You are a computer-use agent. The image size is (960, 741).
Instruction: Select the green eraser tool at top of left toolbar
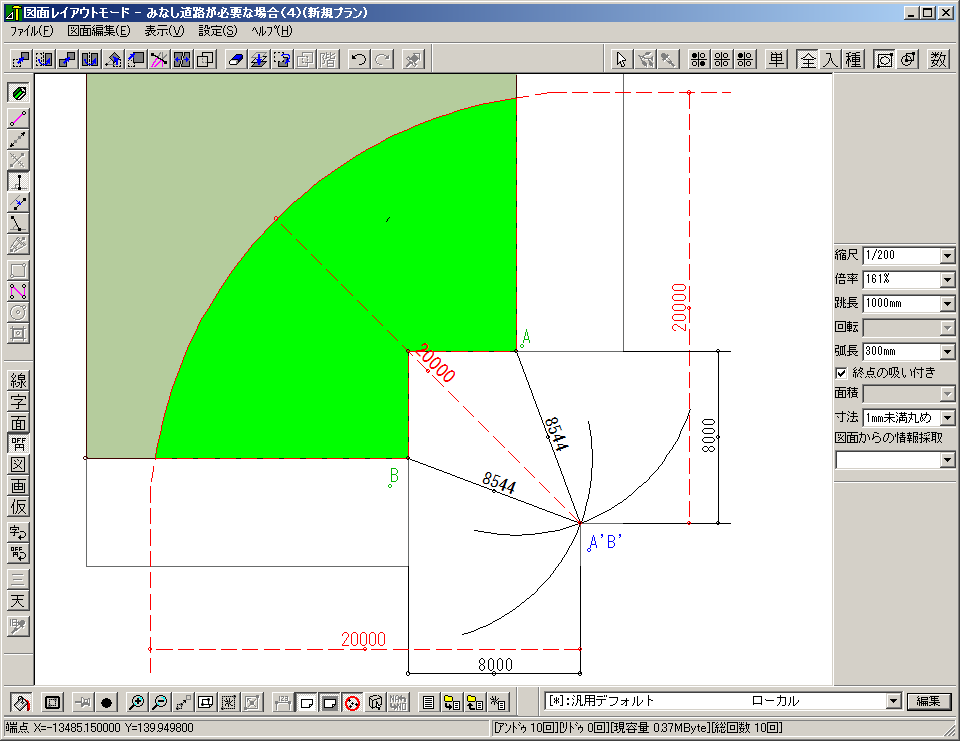[18, 92]
